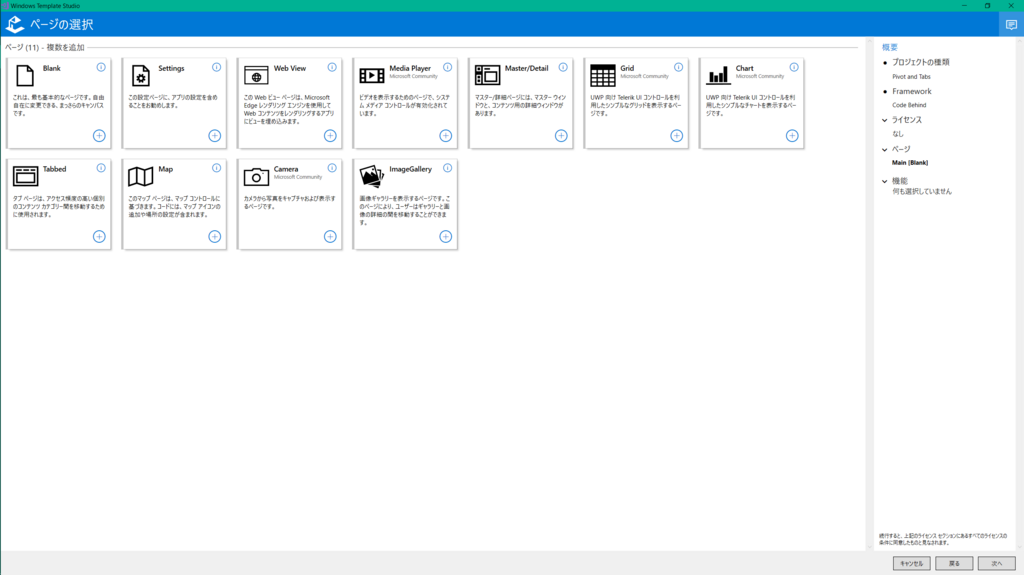Click the Settings gear document icon
Screen dimensions: 1024x575
pyautogui.click(x=140, y=75)
